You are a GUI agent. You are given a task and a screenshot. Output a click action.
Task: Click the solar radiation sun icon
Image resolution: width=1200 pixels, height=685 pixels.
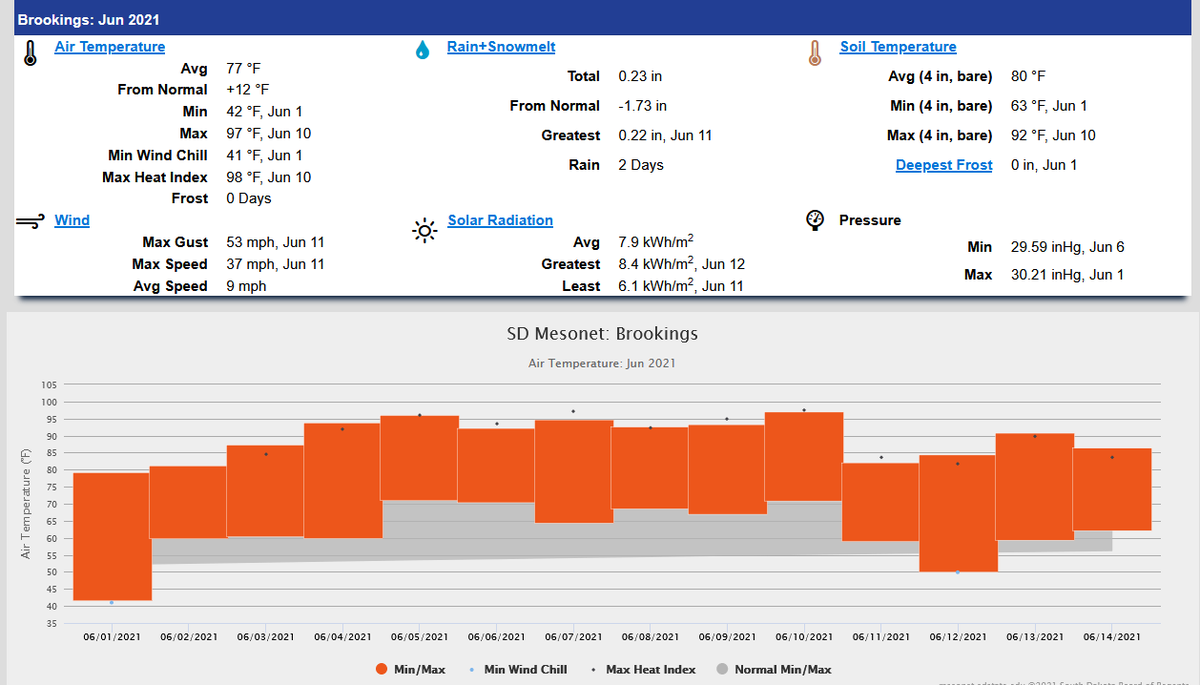(x=425, y=230)
